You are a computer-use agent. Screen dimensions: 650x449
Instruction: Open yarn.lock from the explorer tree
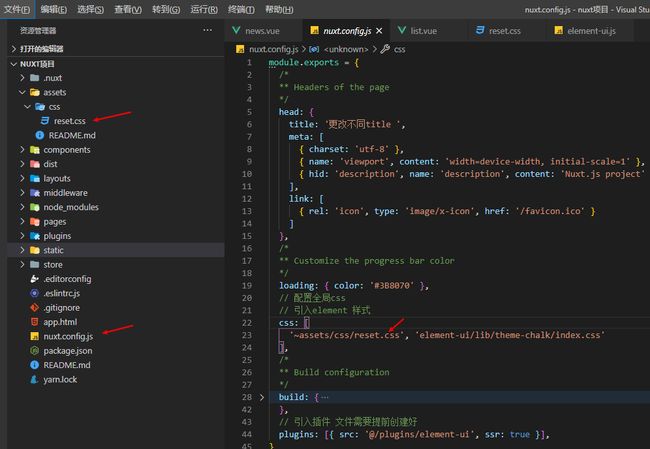60,379
